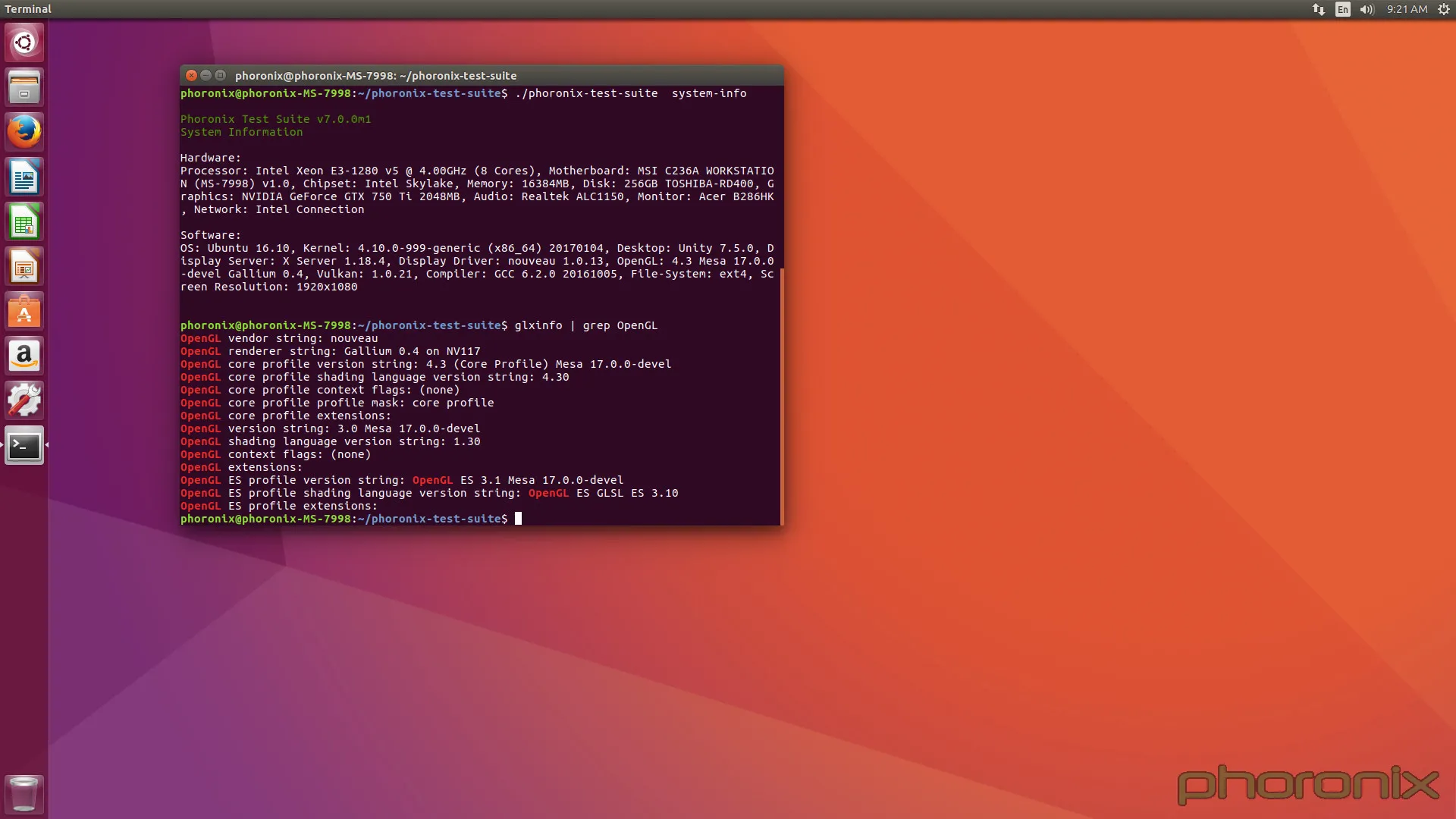The image size is (1456, 819).
Task: Open the Ubuntu Dash search launcher
Action: tap(24, 42)
